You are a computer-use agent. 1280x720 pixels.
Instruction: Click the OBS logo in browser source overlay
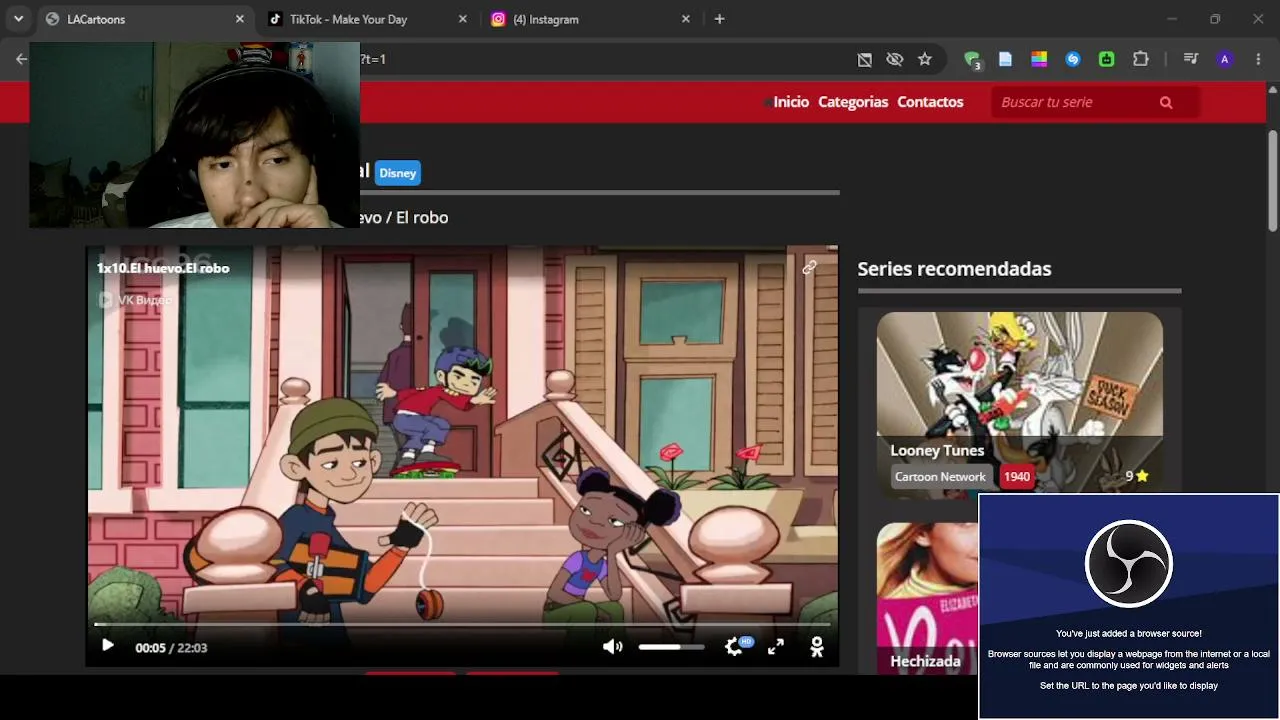1129,564
